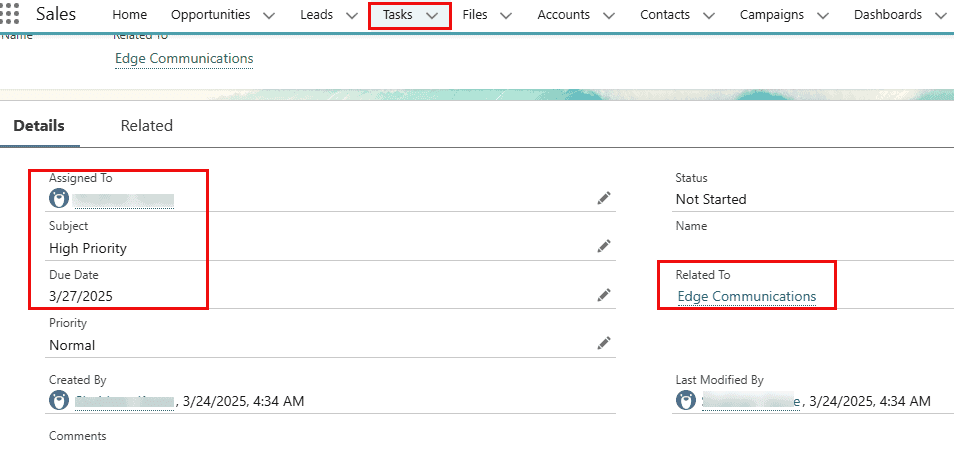Go to the Home tab

tap(130, 15)
